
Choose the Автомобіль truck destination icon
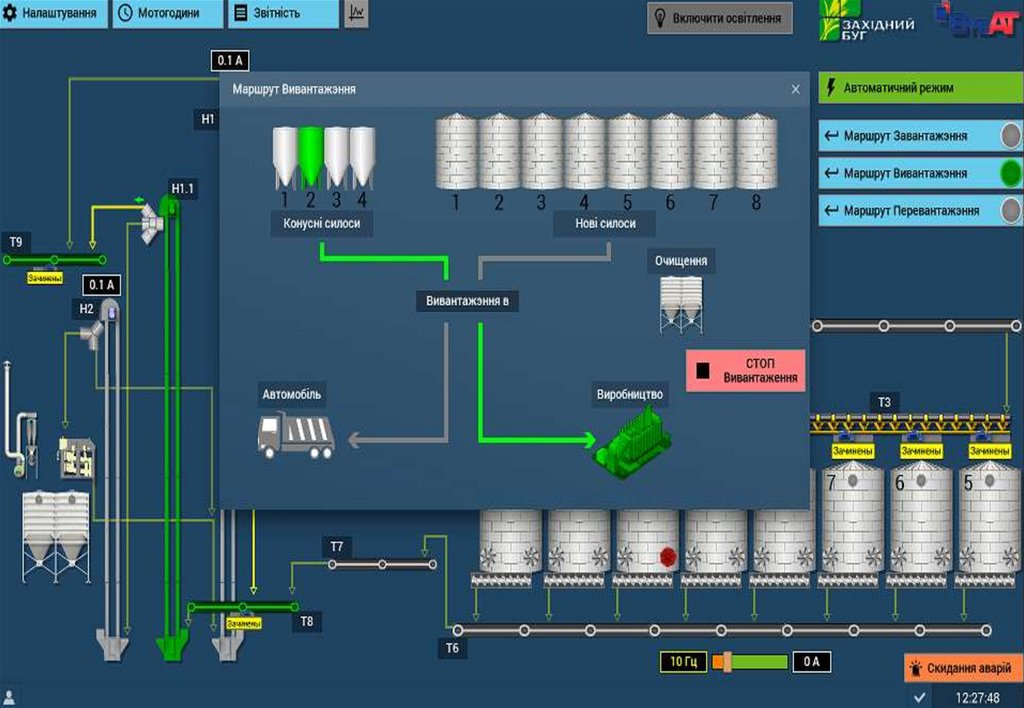click(296, 434)
